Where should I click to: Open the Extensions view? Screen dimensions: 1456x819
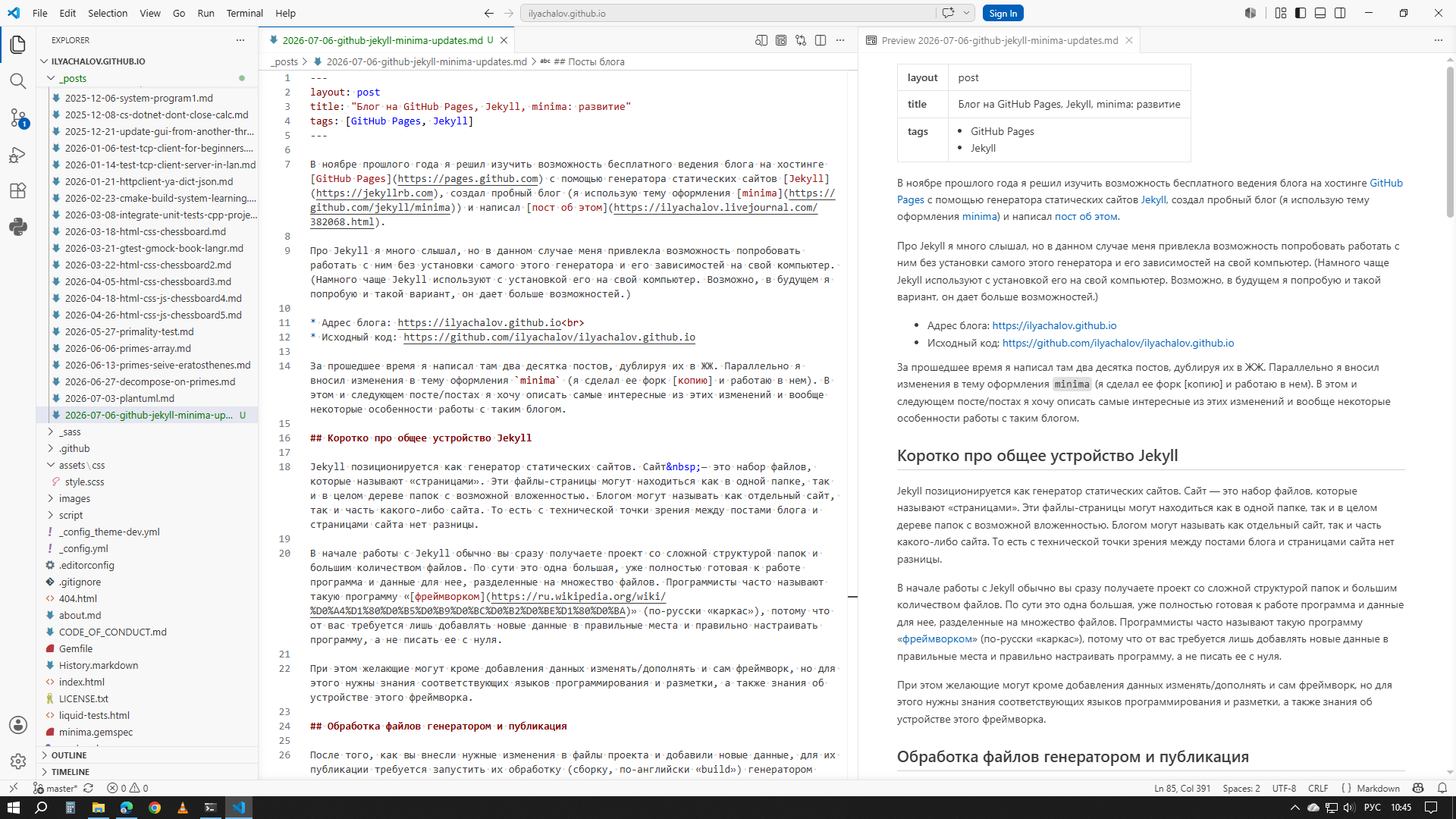18,190
